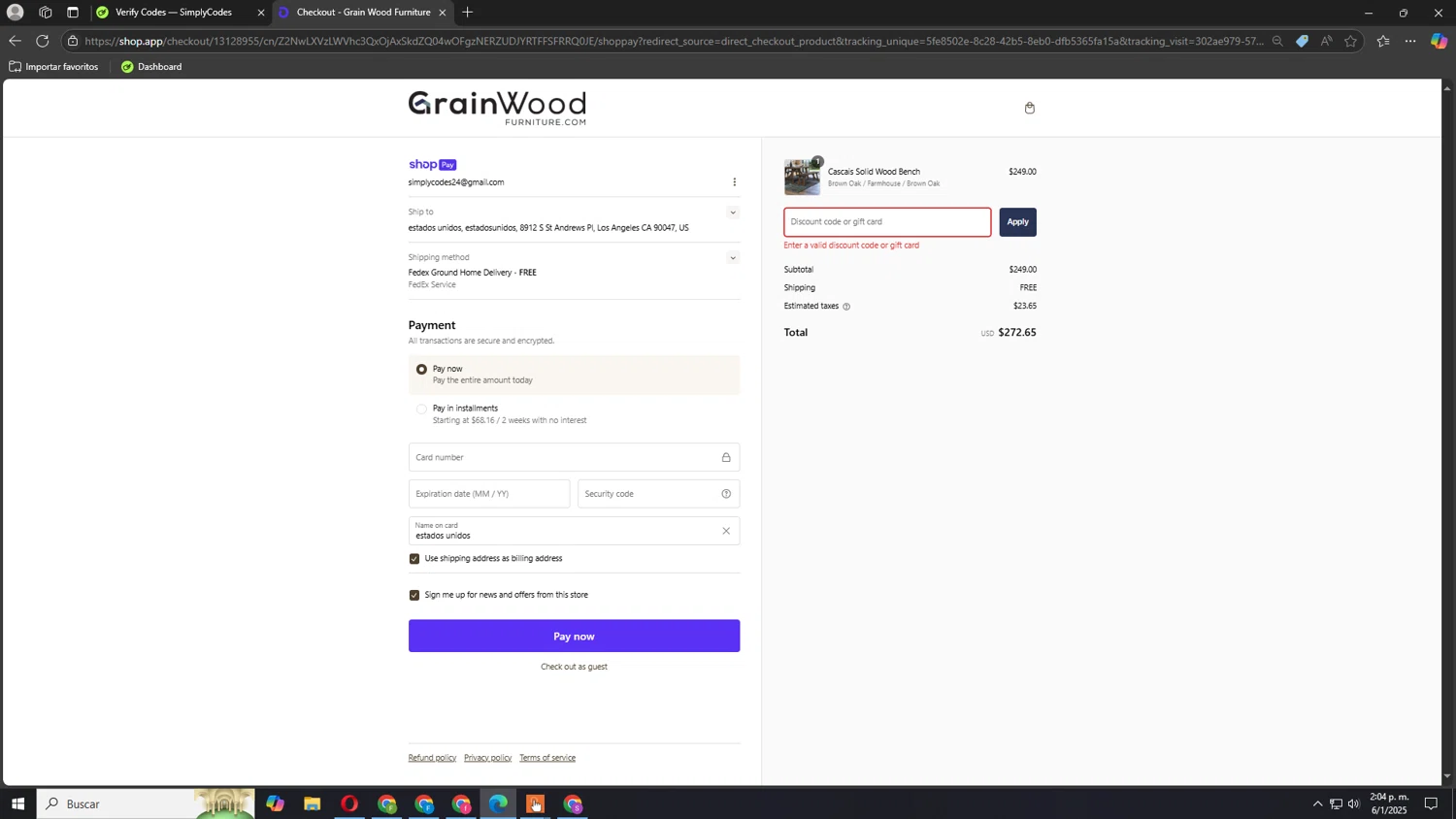Open the notification center icon
Image resolution: width=1456 pixels, height=819 pixels.
1431,803
